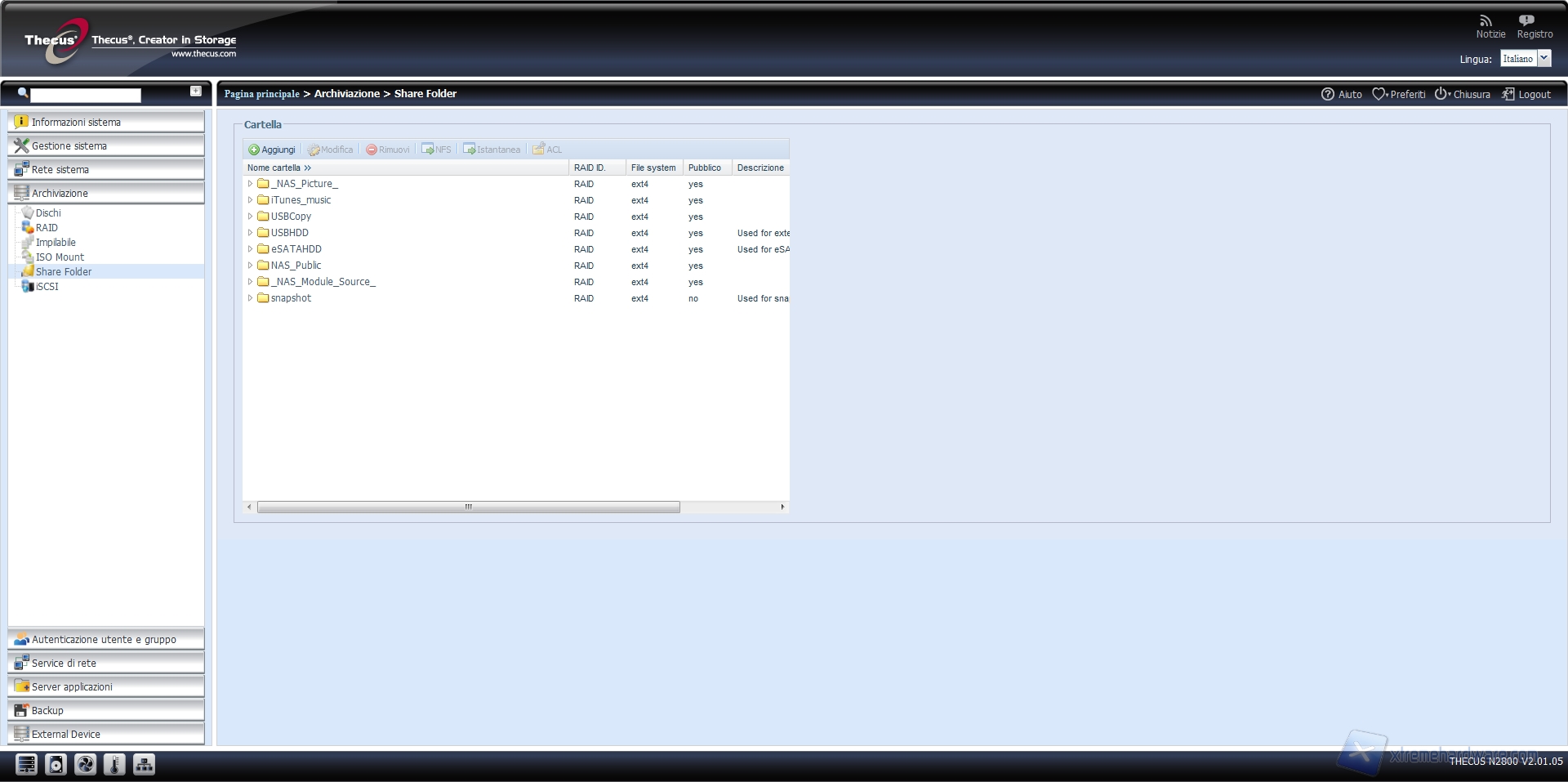Click the RAID server status icon

[x=26, y=764]
